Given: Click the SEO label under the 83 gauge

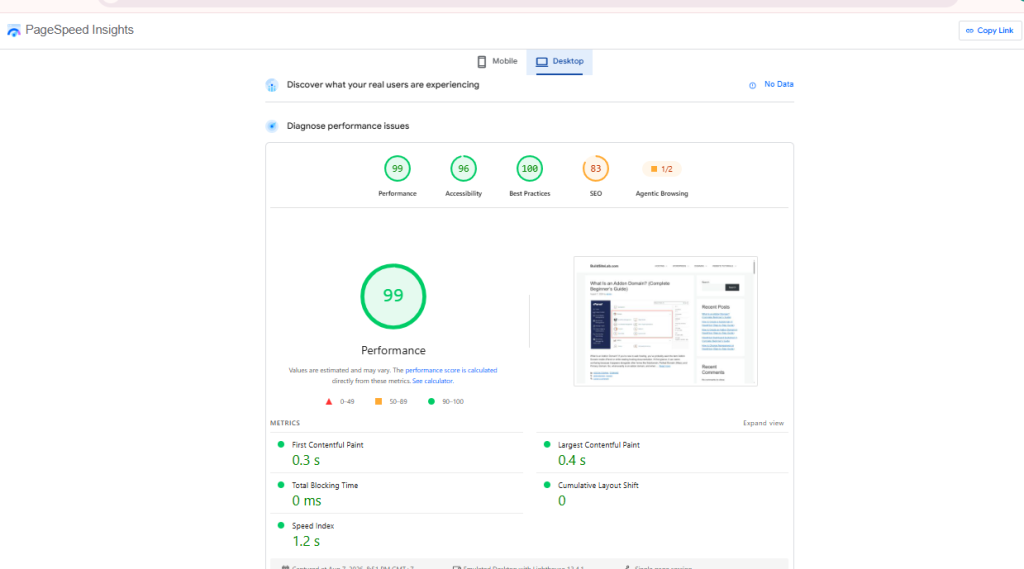Looking at the screenshot, I should pos(596,194).
